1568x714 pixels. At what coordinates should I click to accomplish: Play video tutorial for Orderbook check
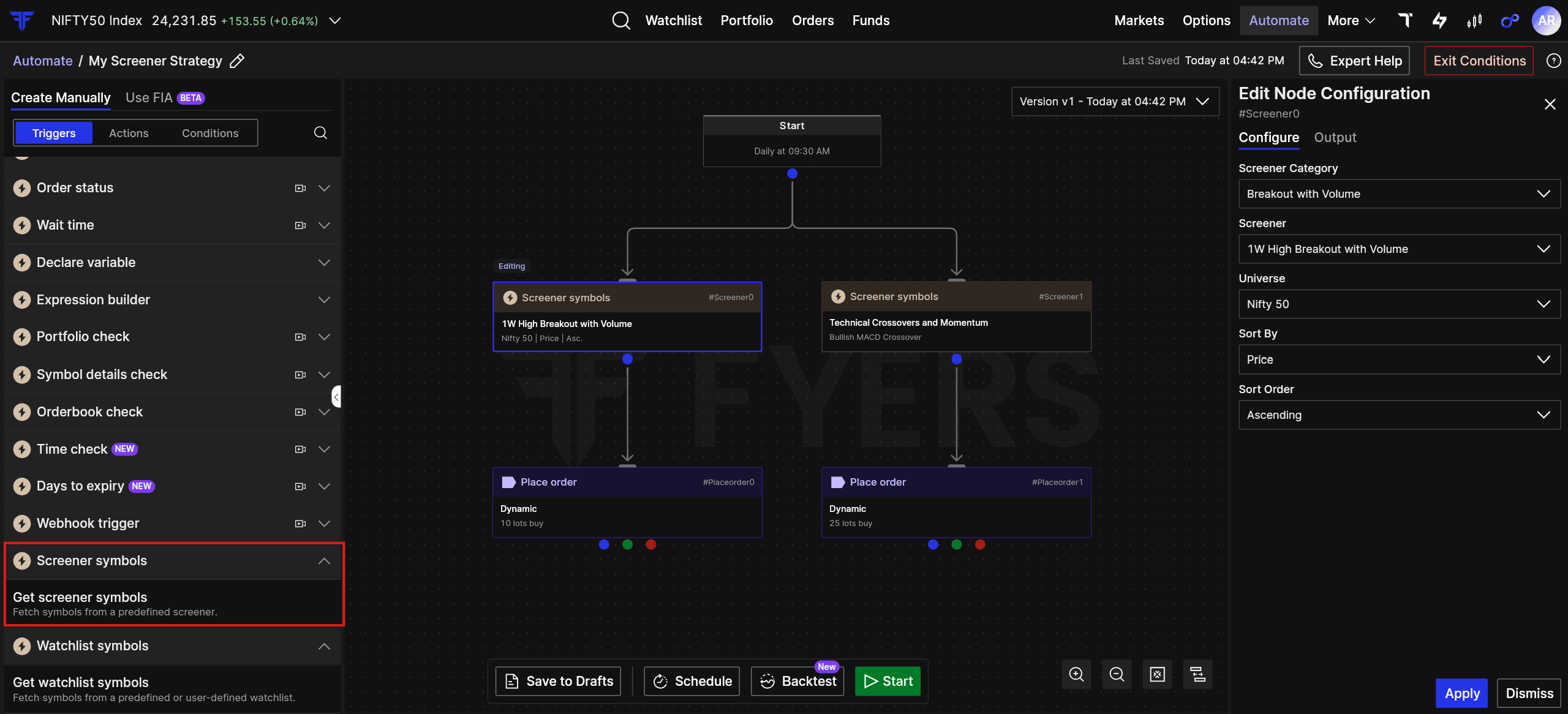(x=300, y=412)
